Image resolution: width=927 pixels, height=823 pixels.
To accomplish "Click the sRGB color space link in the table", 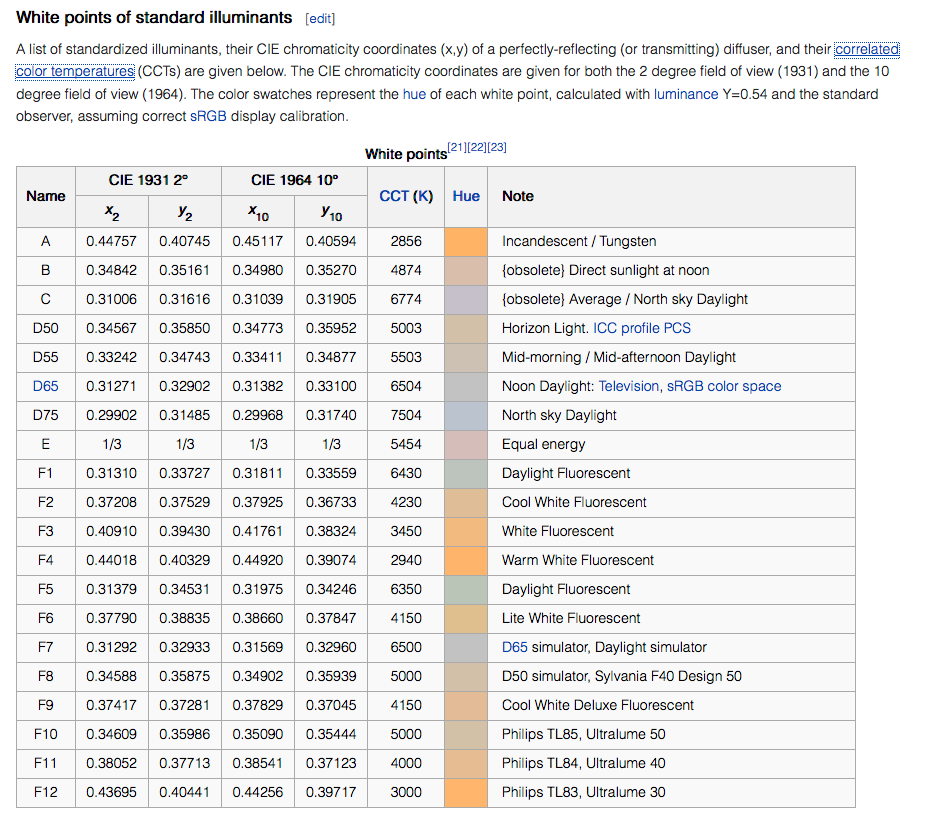I will point(724,386).
